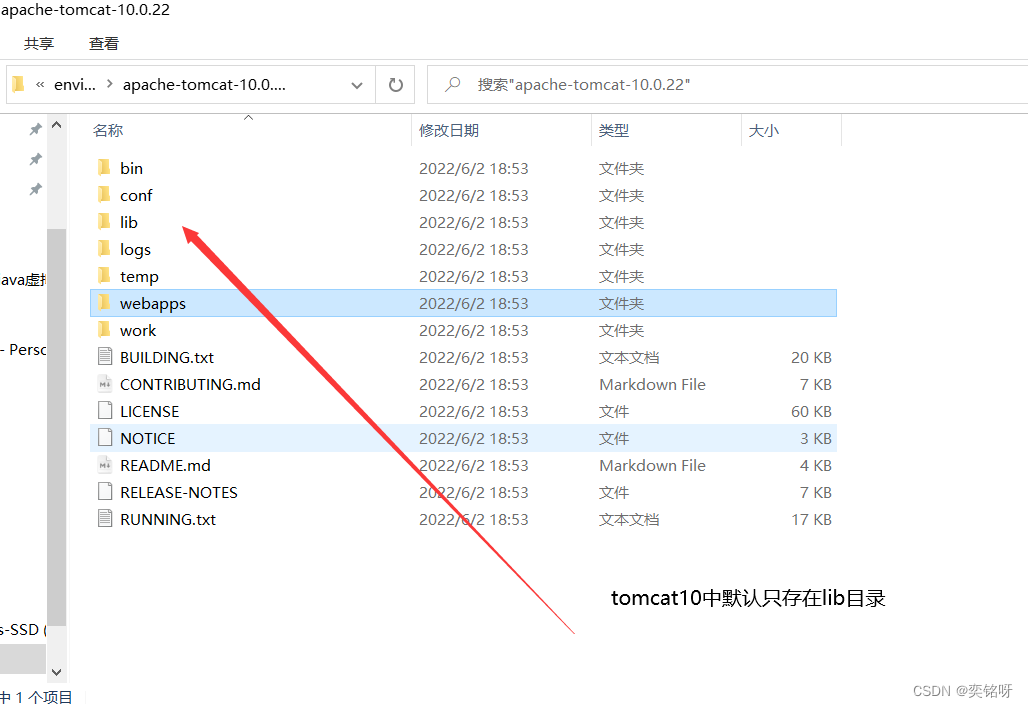Open the 共享 ribbon tab
This screenshot has width=1028, height=708.
click(39, 44)
